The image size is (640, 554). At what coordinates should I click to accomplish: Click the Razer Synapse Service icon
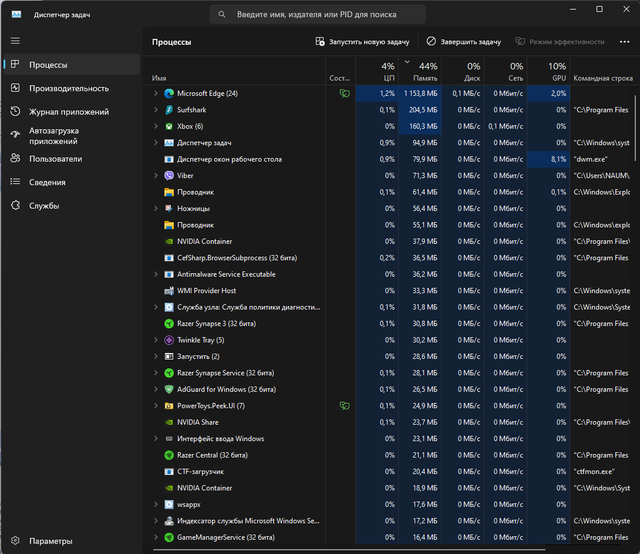(x=169, y=373)
